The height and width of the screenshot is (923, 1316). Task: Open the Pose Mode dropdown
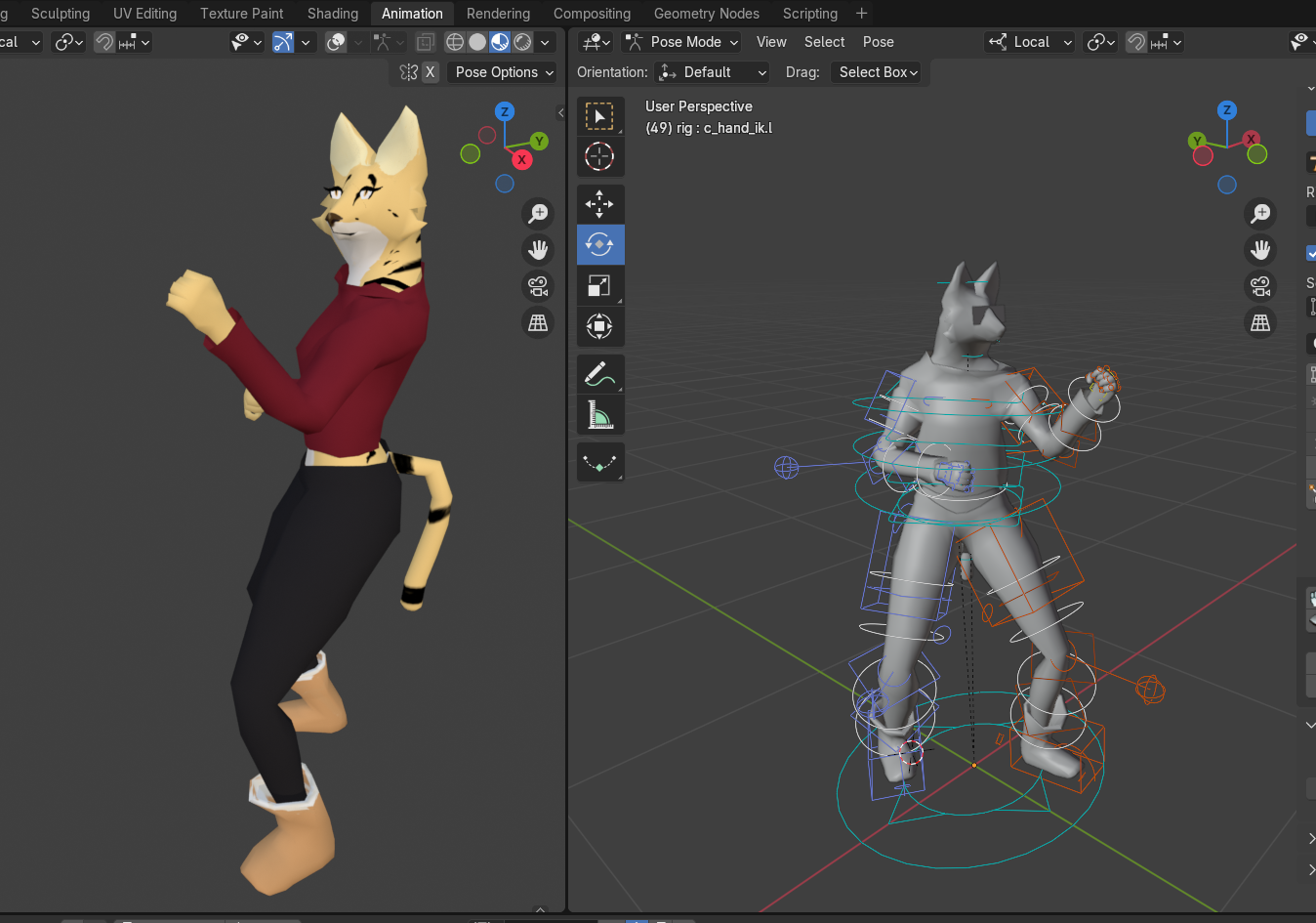(682, 42)
